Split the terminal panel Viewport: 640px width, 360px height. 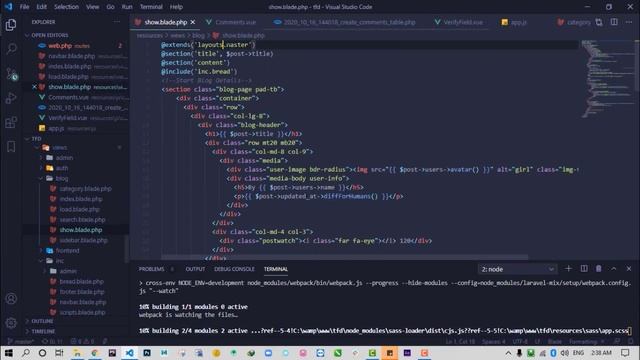[x=584, y=269]
